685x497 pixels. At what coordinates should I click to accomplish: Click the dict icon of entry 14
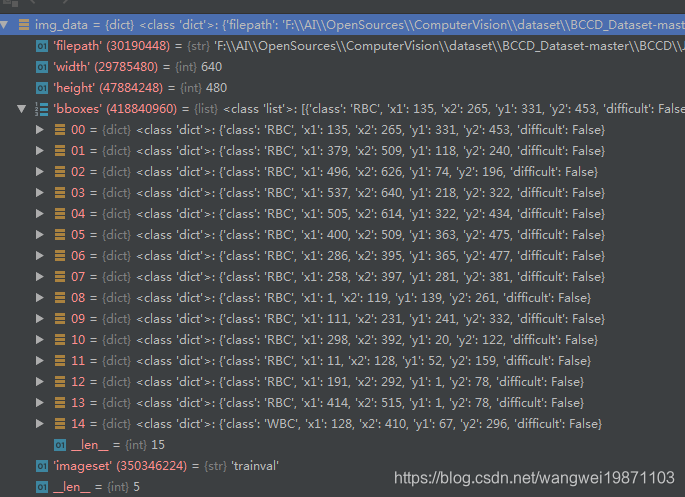click(x=60, y=423)
